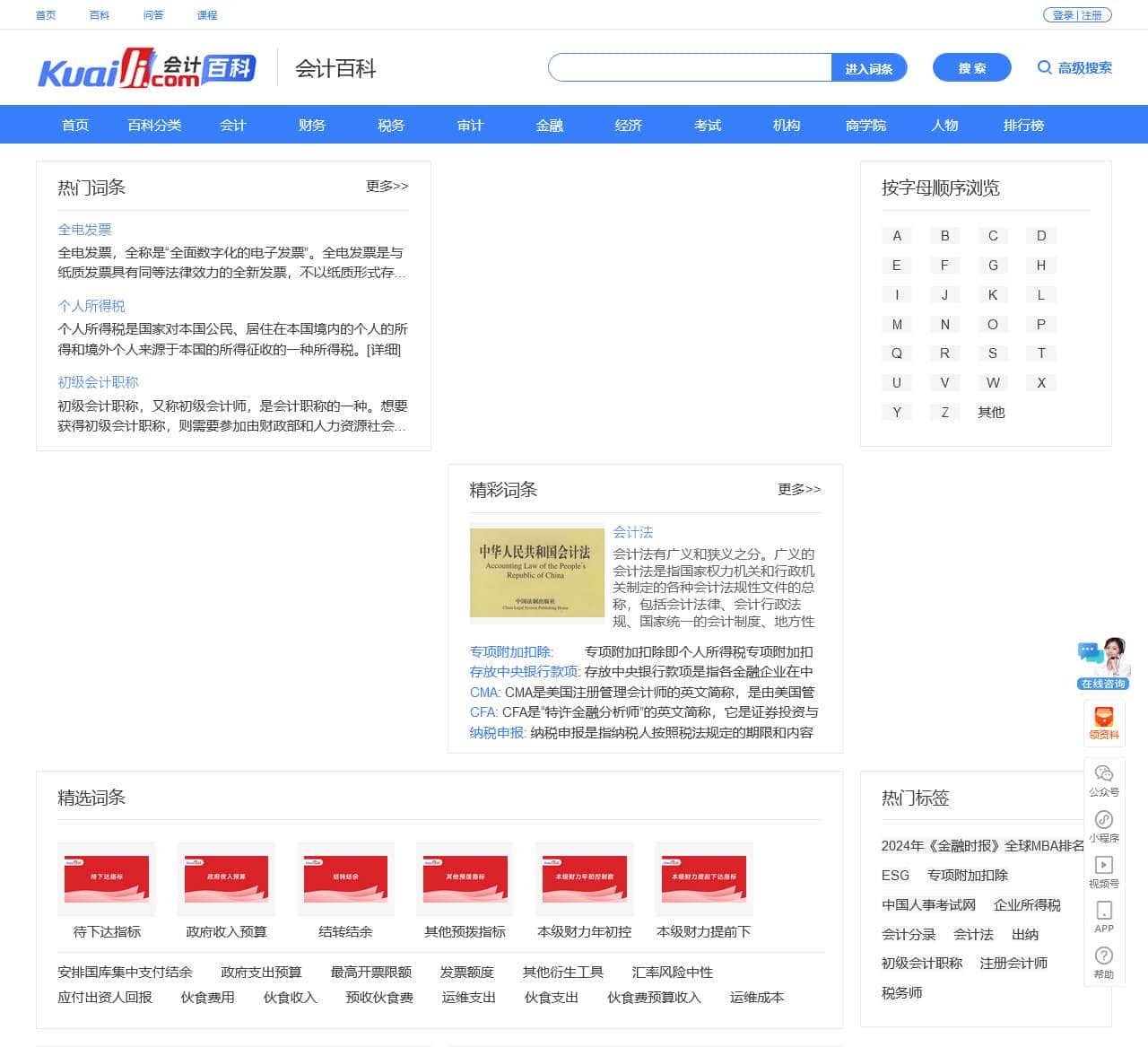Expand 更多>> in 精彩词条 panel
The width and height of the screenshot is (1148, 1047).
pos(799,489)
